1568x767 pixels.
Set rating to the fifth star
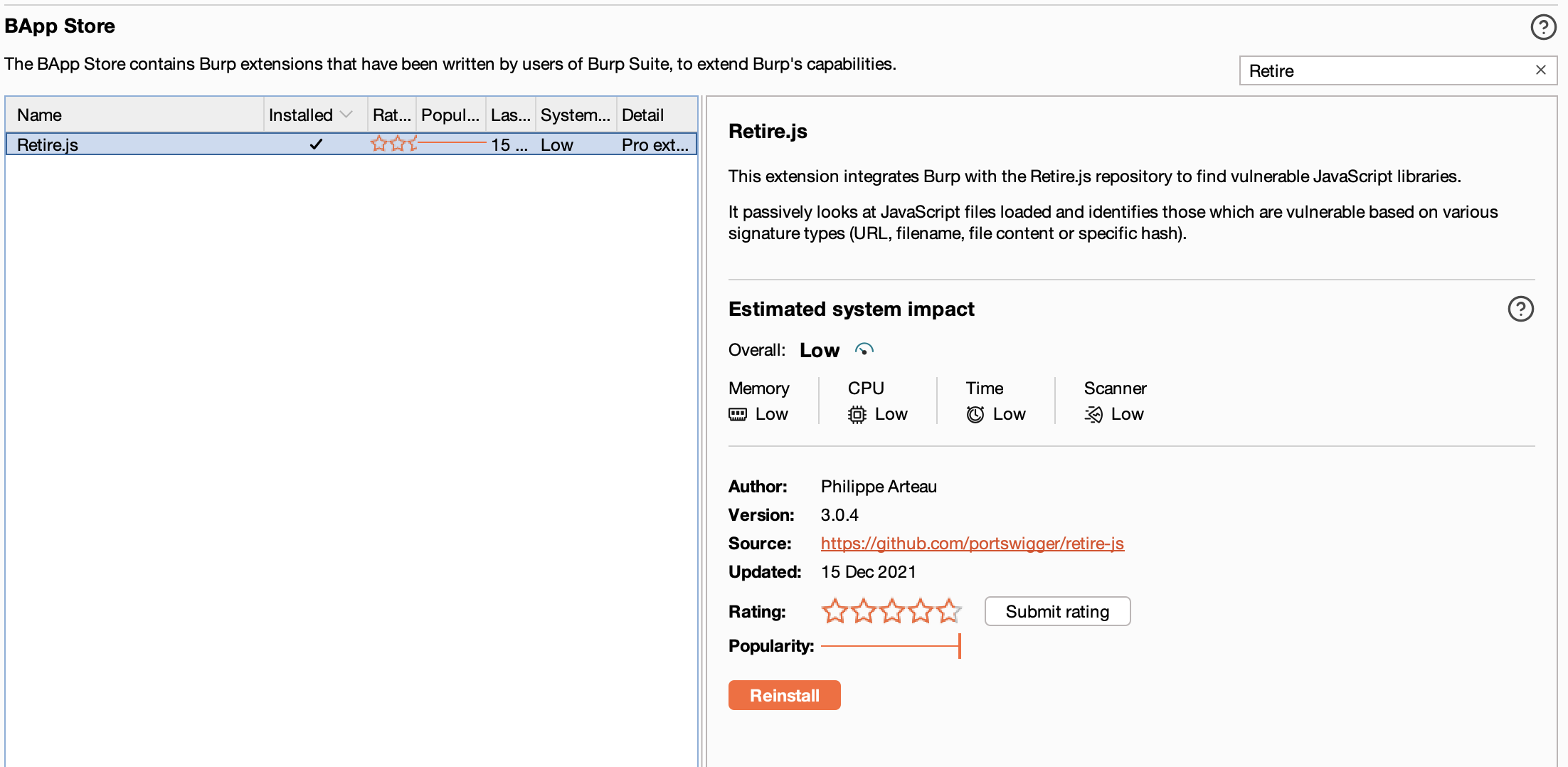[948, 611]
